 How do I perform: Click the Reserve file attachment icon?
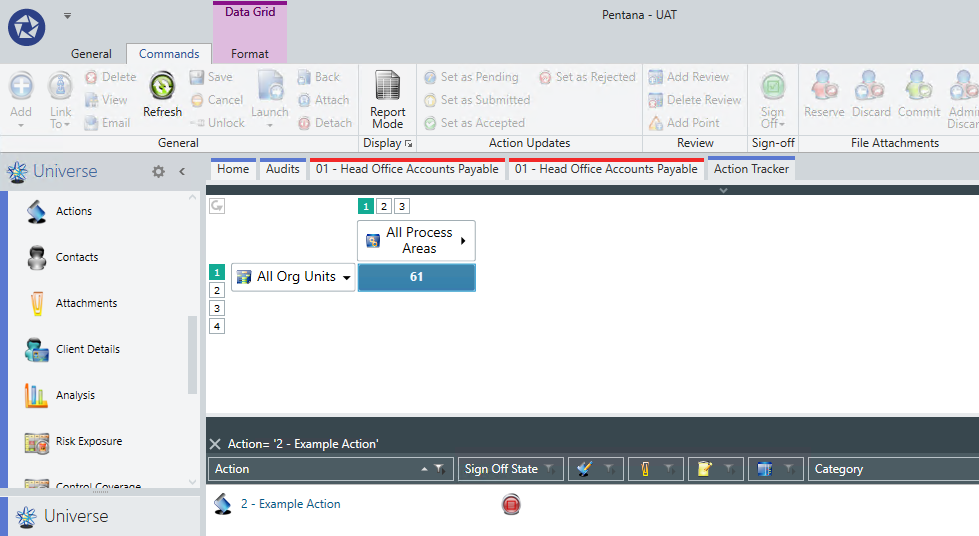824,94
